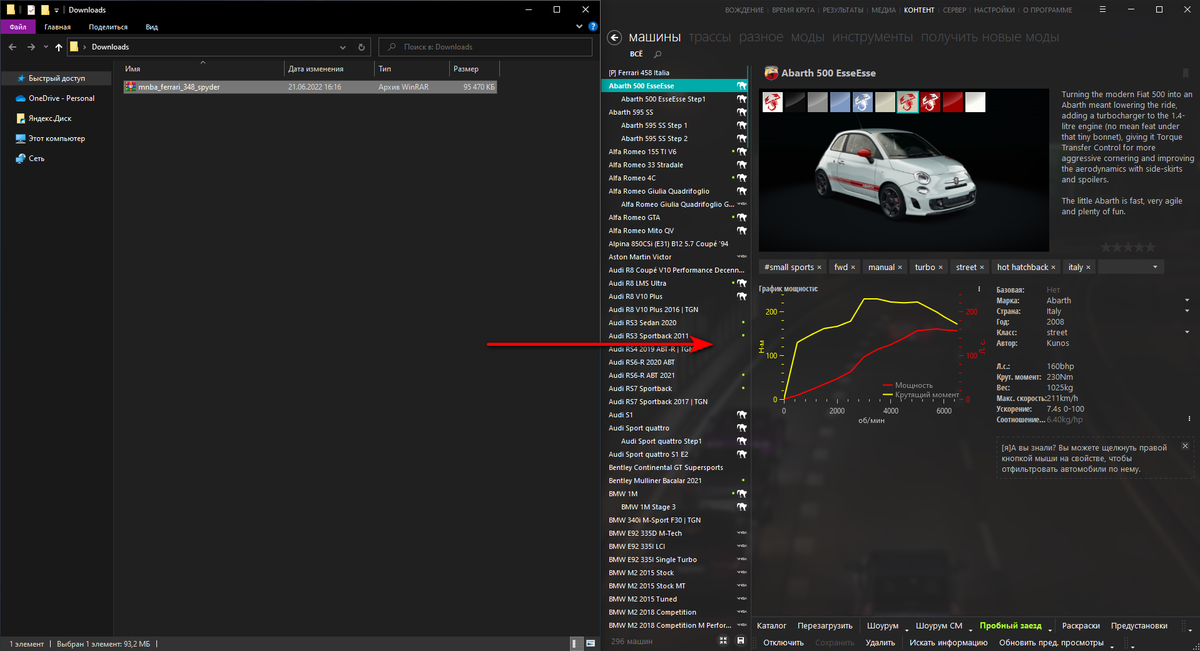Open Explorer address bar history dropdown
The width and height of the screenshot is (1200, 651).
pyautogui.click(x=344, y=47)
